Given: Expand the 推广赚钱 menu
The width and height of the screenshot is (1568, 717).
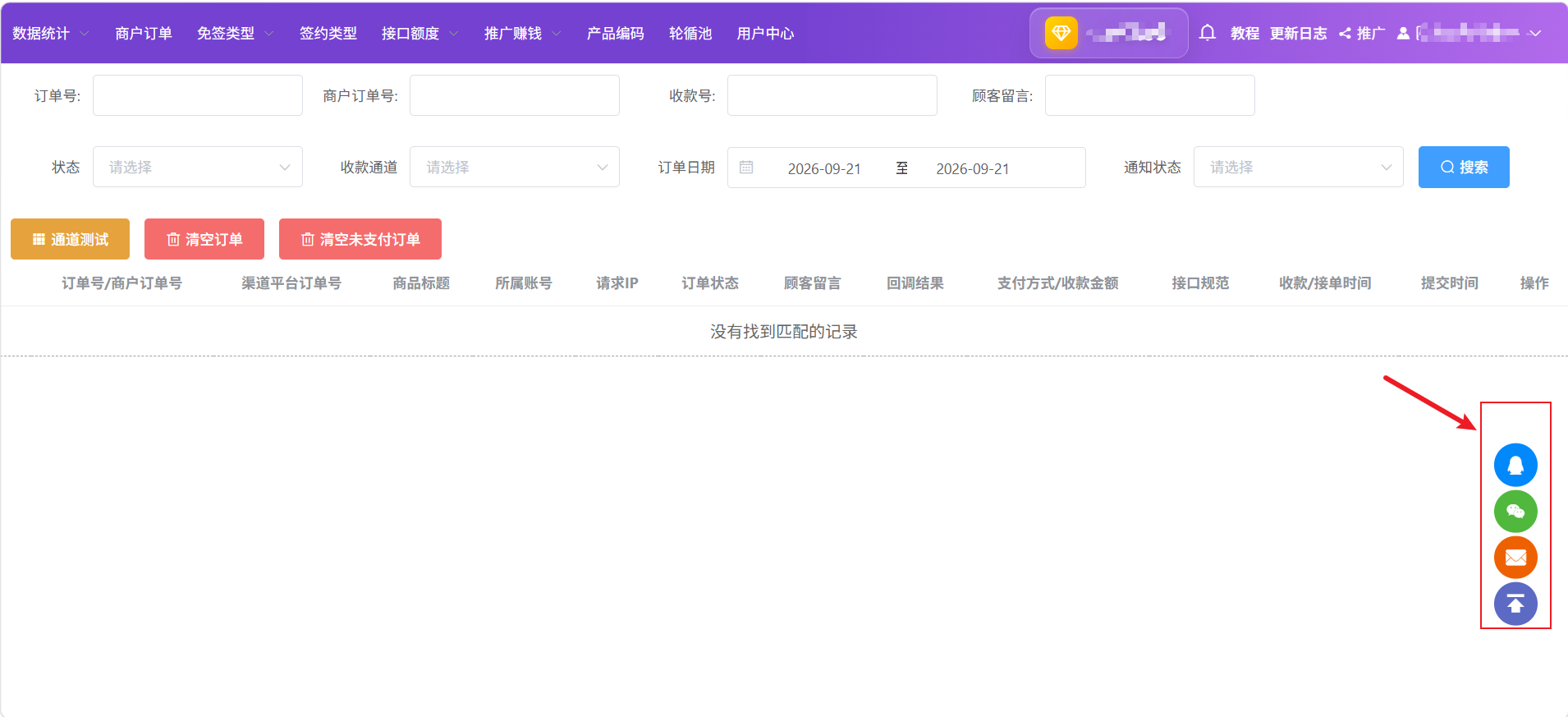Looking at the screenshot, I should coord(522,34).
